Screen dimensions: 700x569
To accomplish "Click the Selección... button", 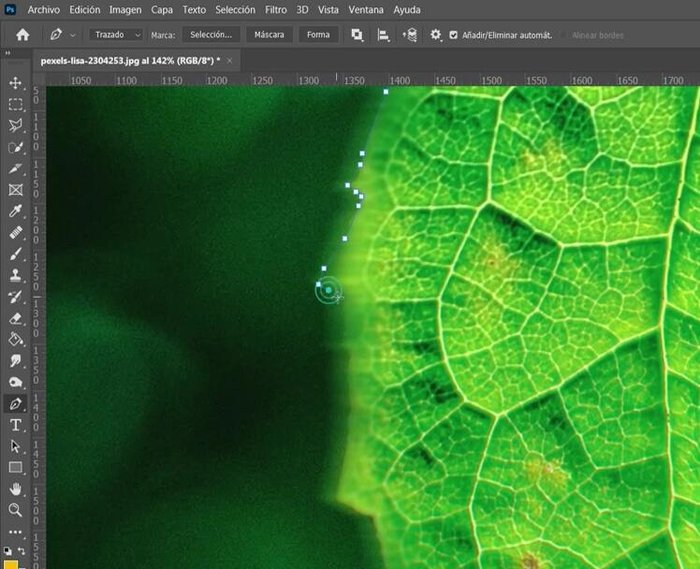I will [211, 35].
